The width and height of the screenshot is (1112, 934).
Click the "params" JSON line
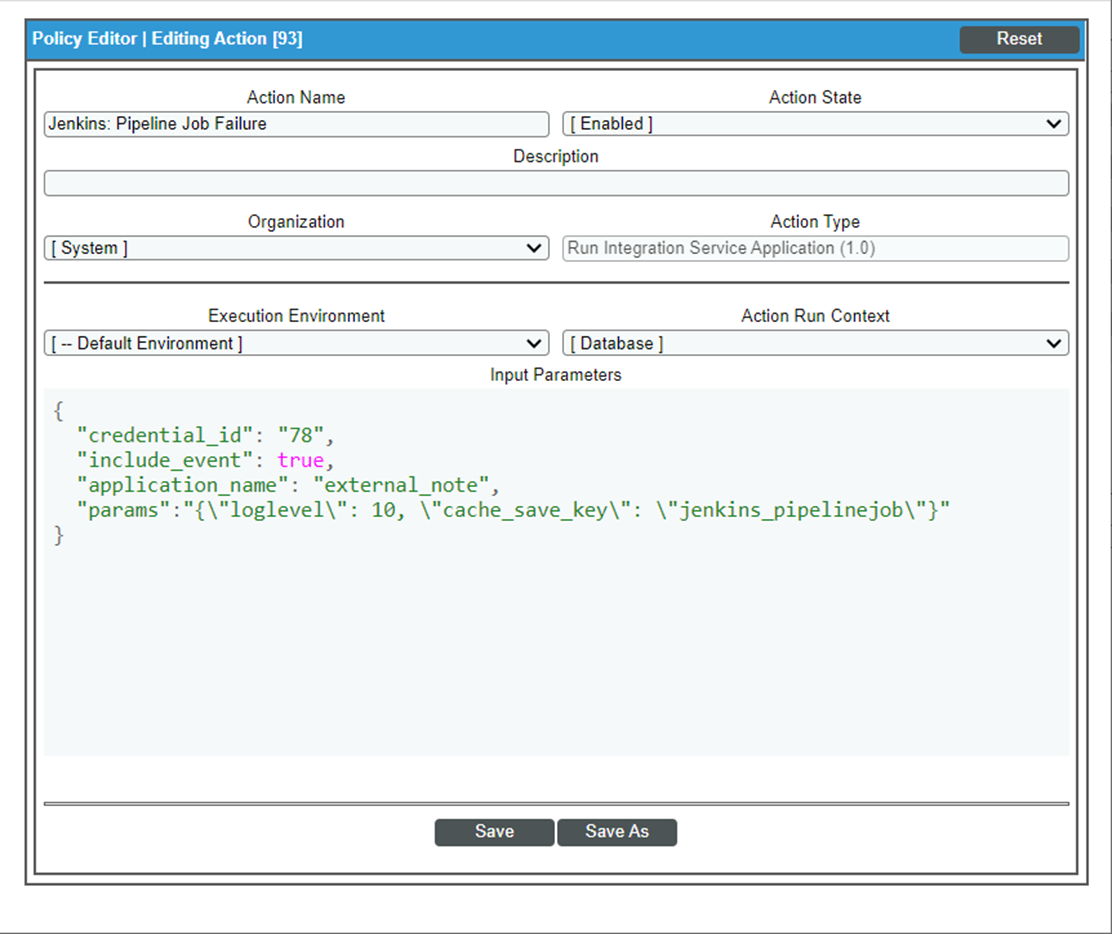click(513, 510)
